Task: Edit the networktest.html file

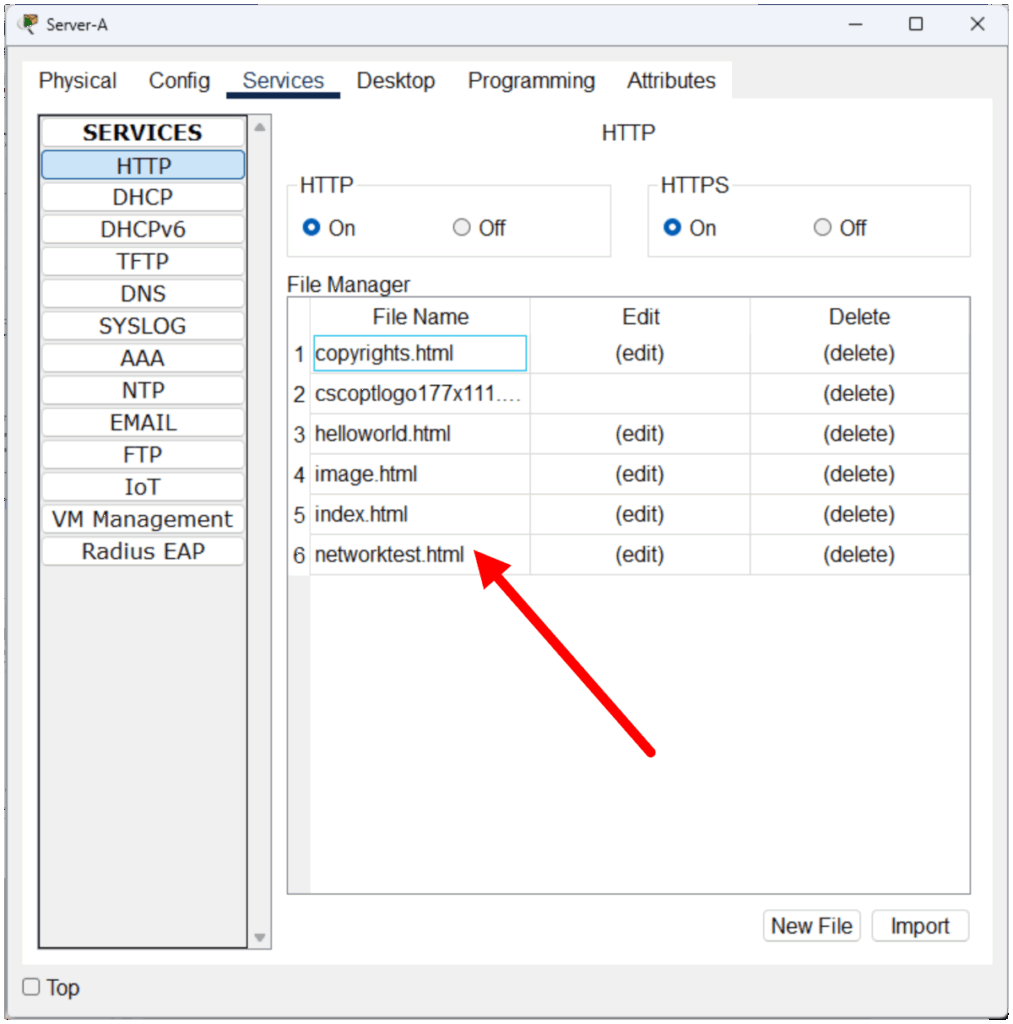Action: (x=639, y=555)
